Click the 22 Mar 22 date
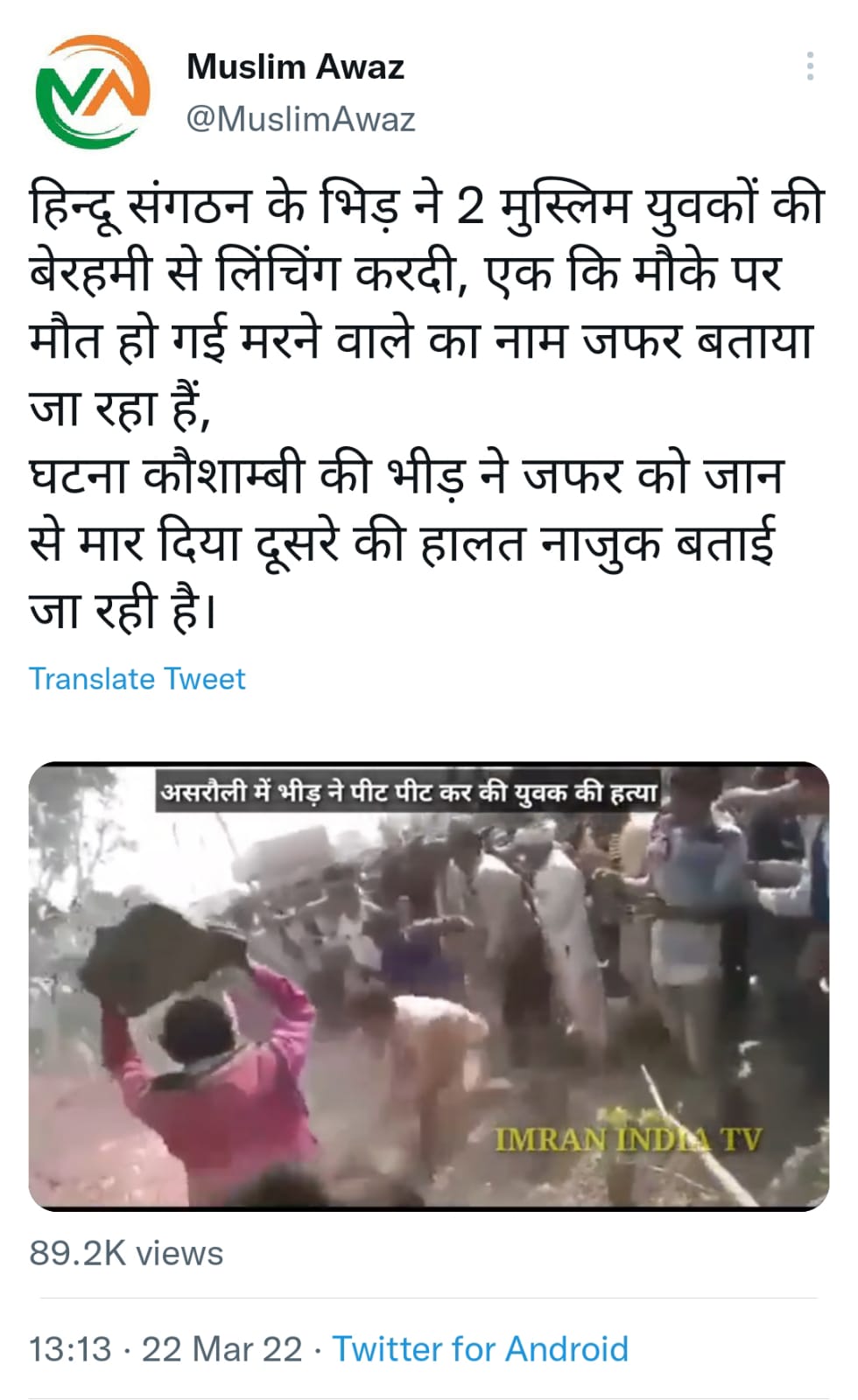858x1400 pixels. click(x=222, y=1348)
